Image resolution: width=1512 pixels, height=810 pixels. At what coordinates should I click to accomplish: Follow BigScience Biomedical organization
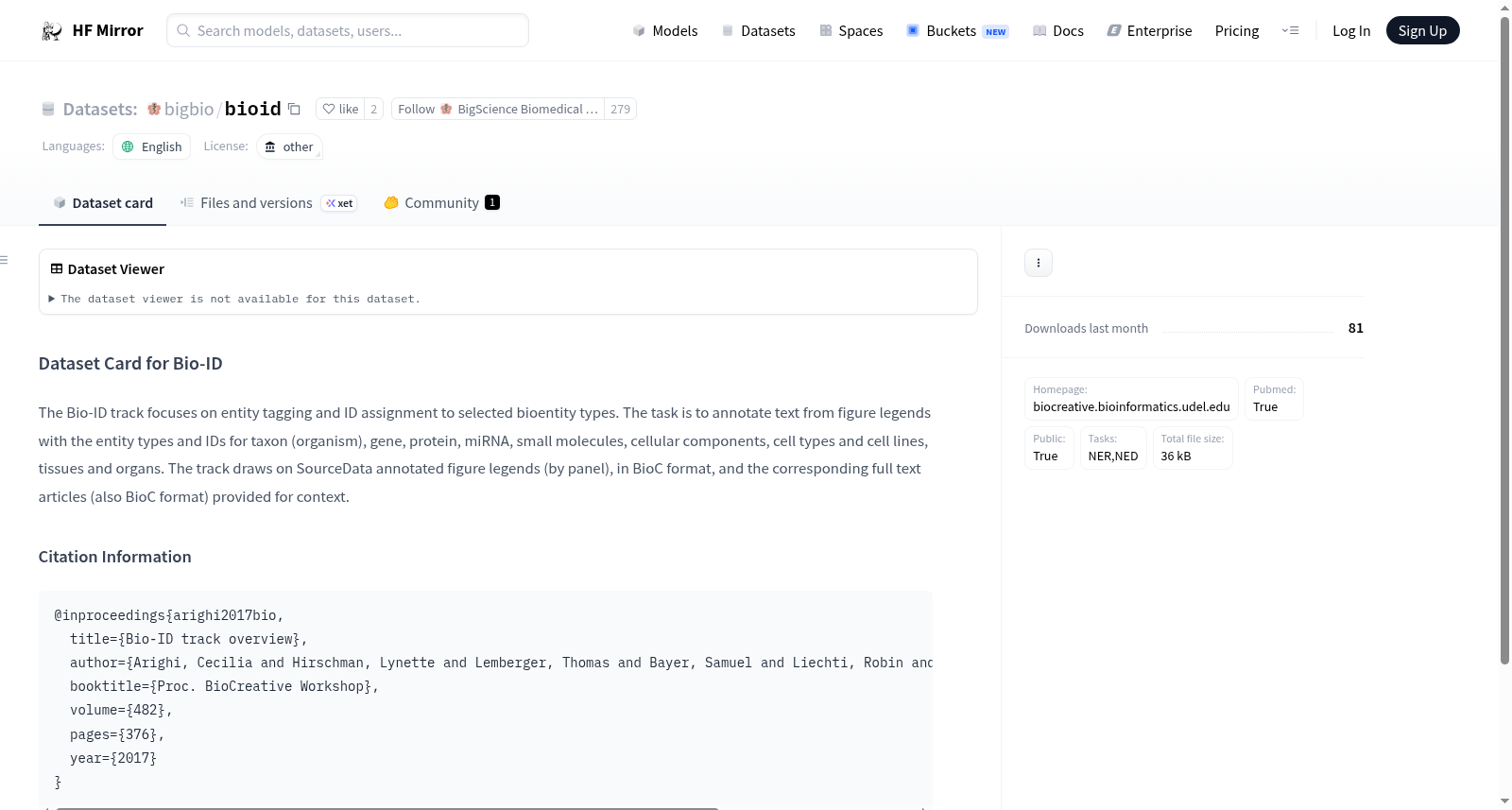(x=498, y=109)
